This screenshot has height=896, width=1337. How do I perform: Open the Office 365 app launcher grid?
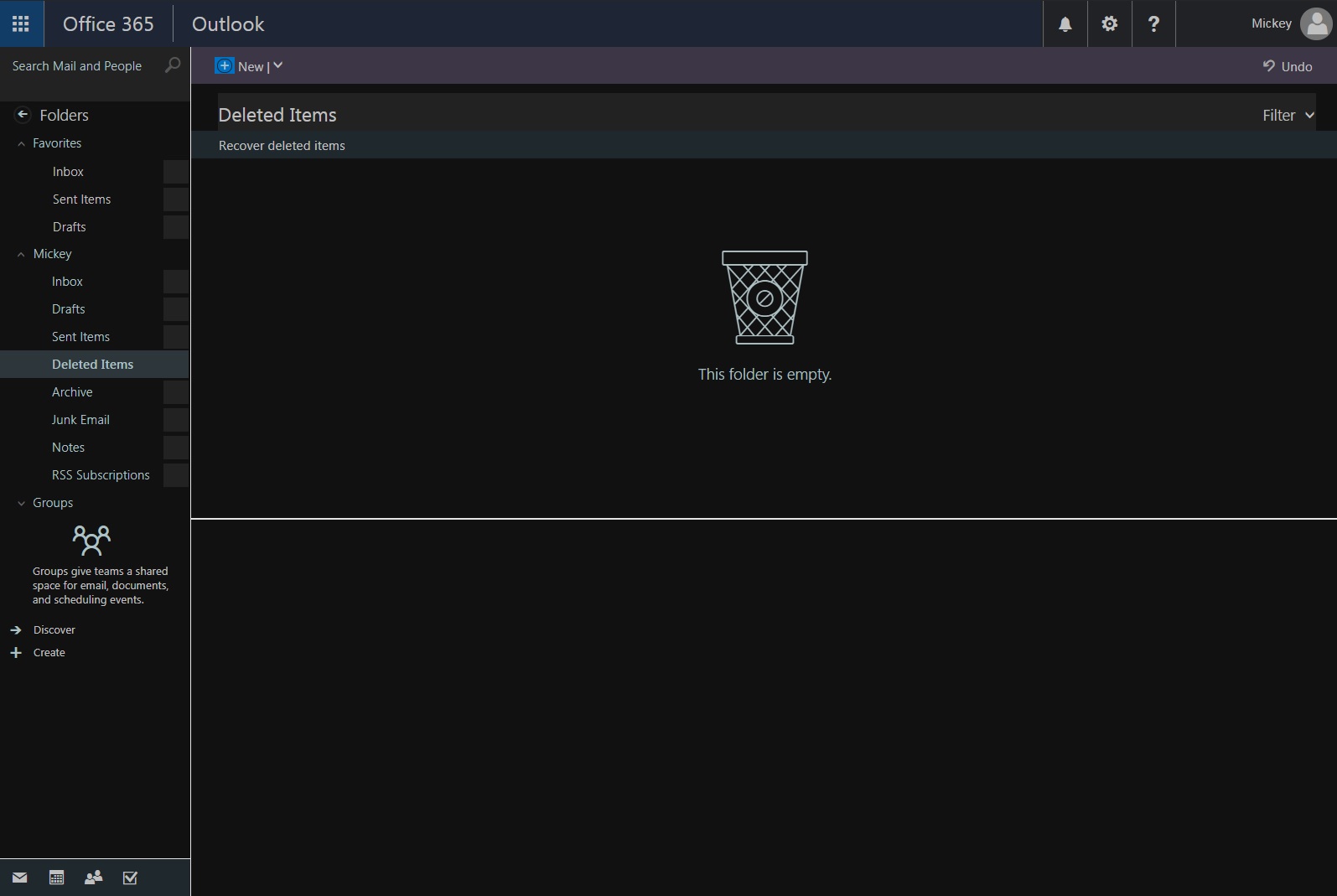[x=21, y=23]
